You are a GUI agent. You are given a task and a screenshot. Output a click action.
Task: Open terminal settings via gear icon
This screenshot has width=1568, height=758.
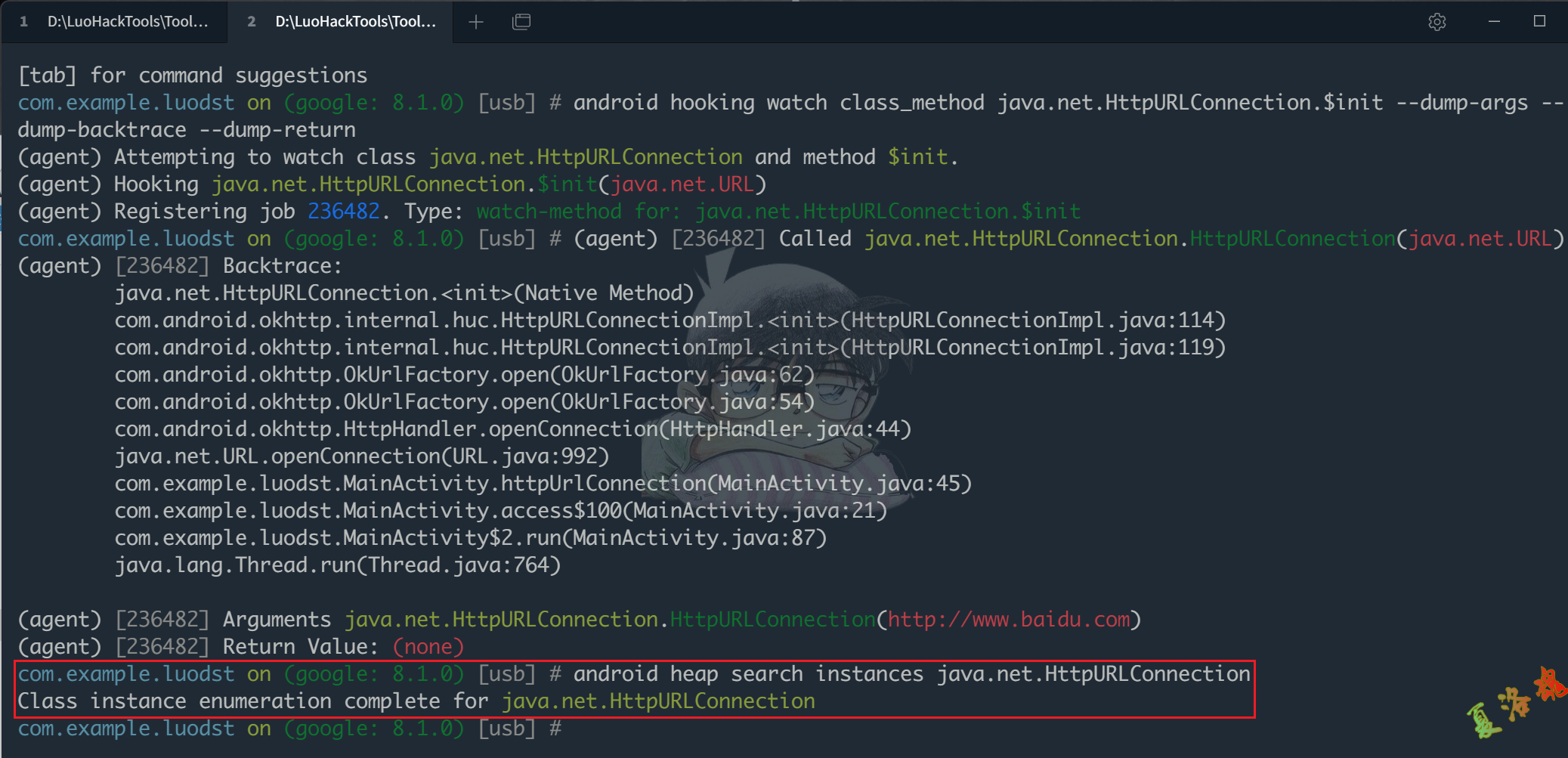pyautogui.click(x=1437, y=22)
